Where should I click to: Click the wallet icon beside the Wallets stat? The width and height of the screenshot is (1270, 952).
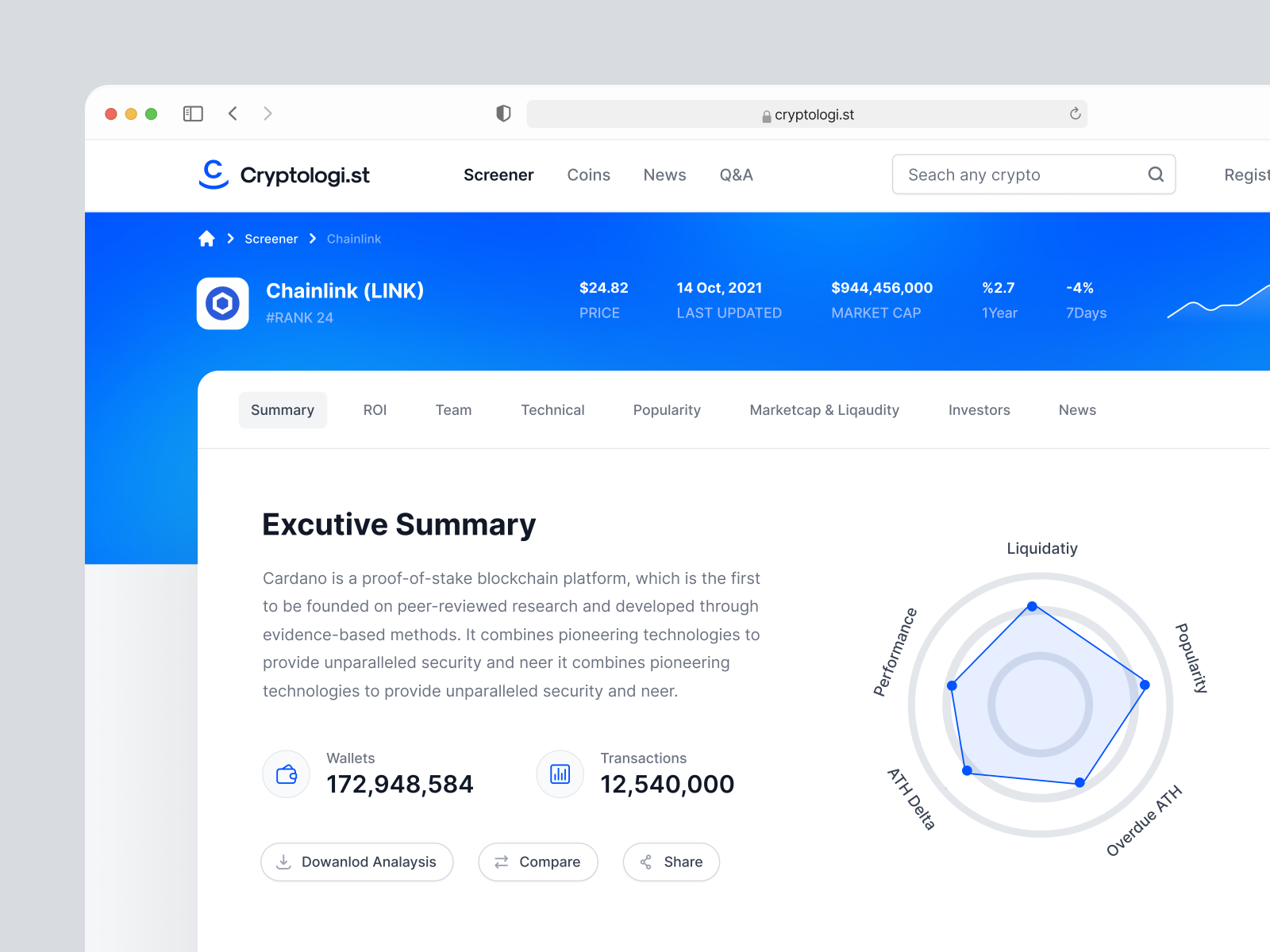pyautogui.click(x=286, y=773)
